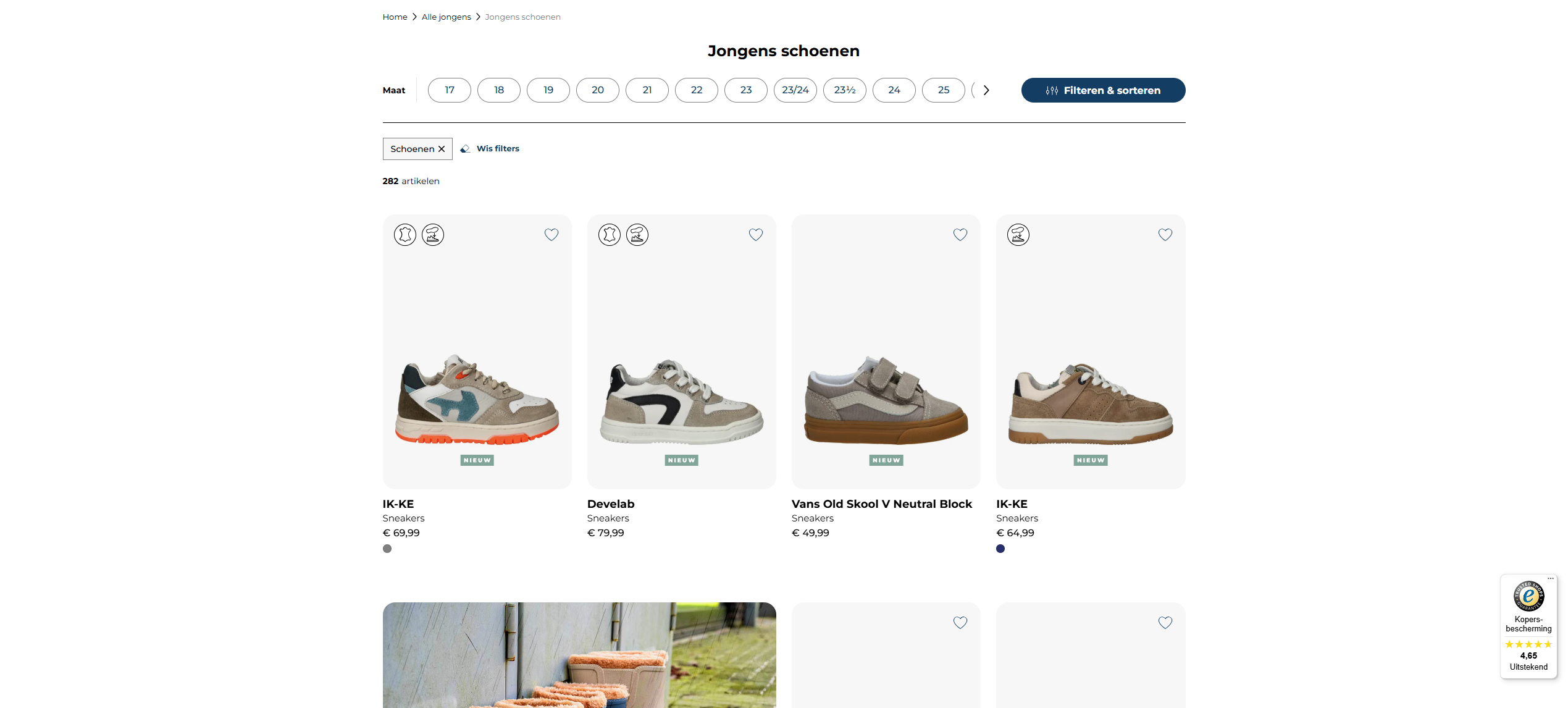This screenshot has width=1568, height=708.
Task: Click insole icon on brown IK-KE sneaker
Action: pos(1018,235)
